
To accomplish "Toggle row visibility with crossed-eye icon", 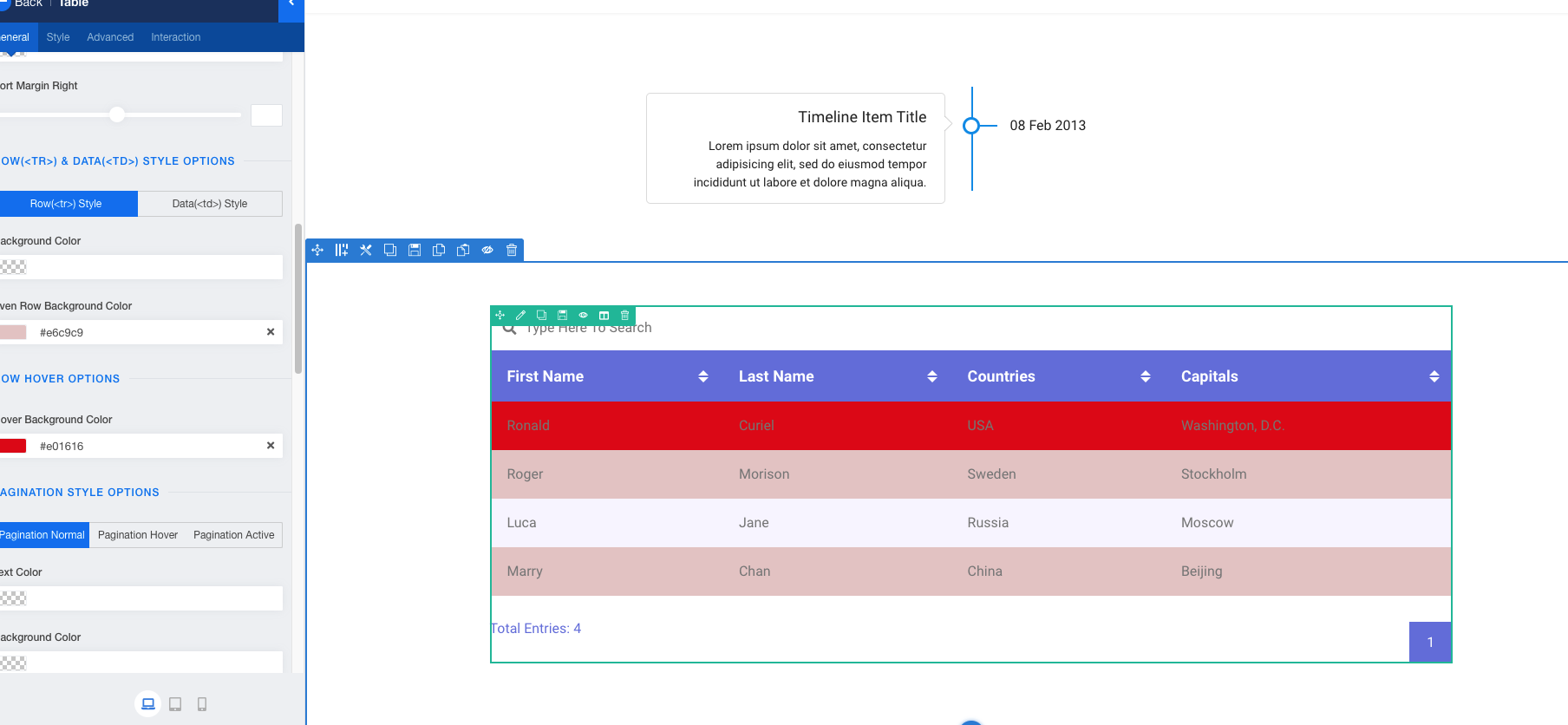I will (487, 251).
